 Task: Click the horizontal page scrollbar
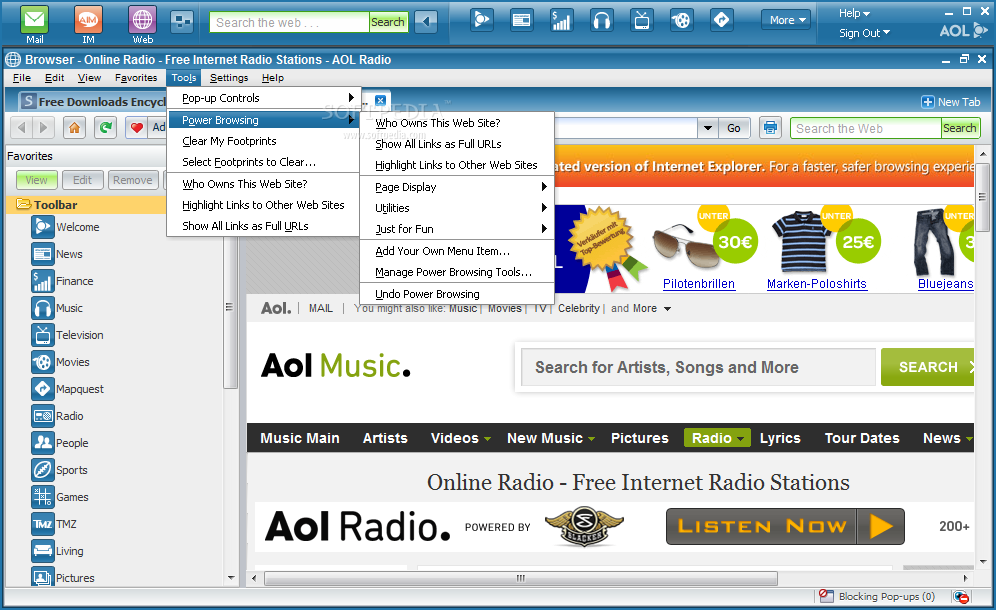(x=521, y=578)
